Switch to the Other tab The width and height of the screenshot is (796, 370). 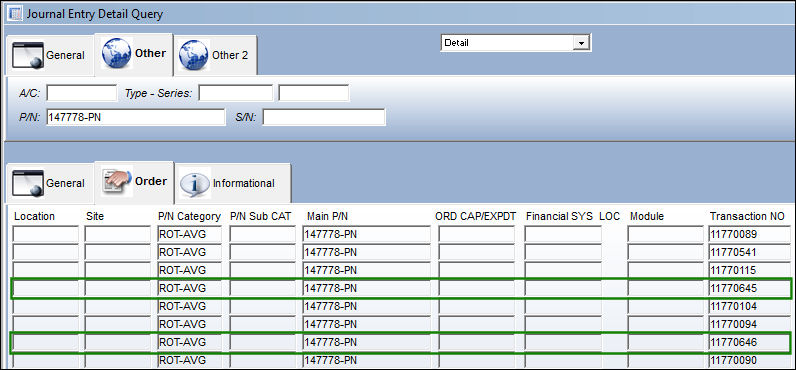pos(134,53)
